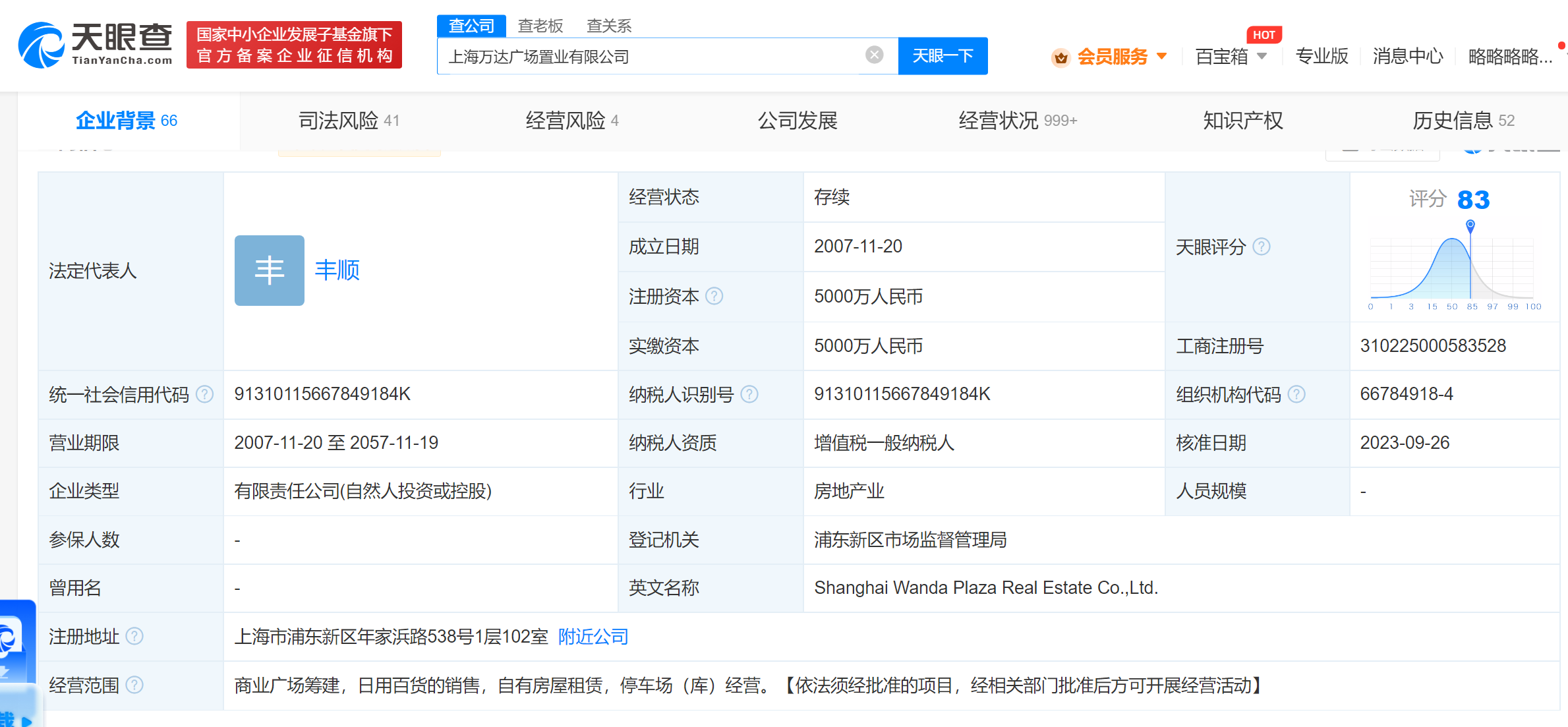Switch to 经营状况 tab

[1018, 121]
